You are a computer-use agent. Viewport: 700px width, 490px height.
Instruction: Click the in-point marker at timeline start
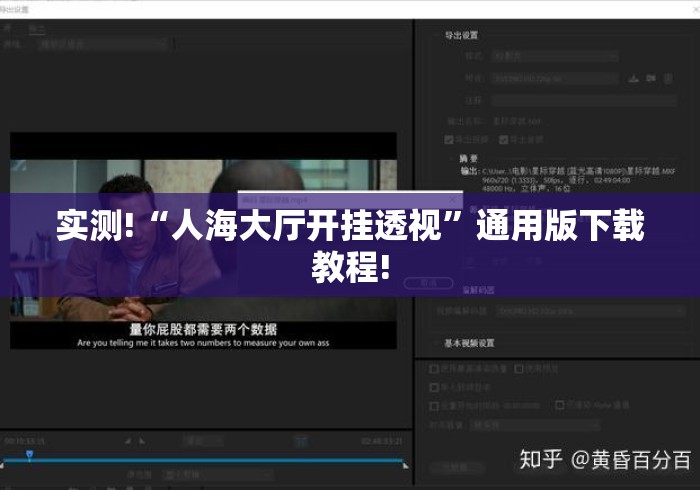coord(2,465)
